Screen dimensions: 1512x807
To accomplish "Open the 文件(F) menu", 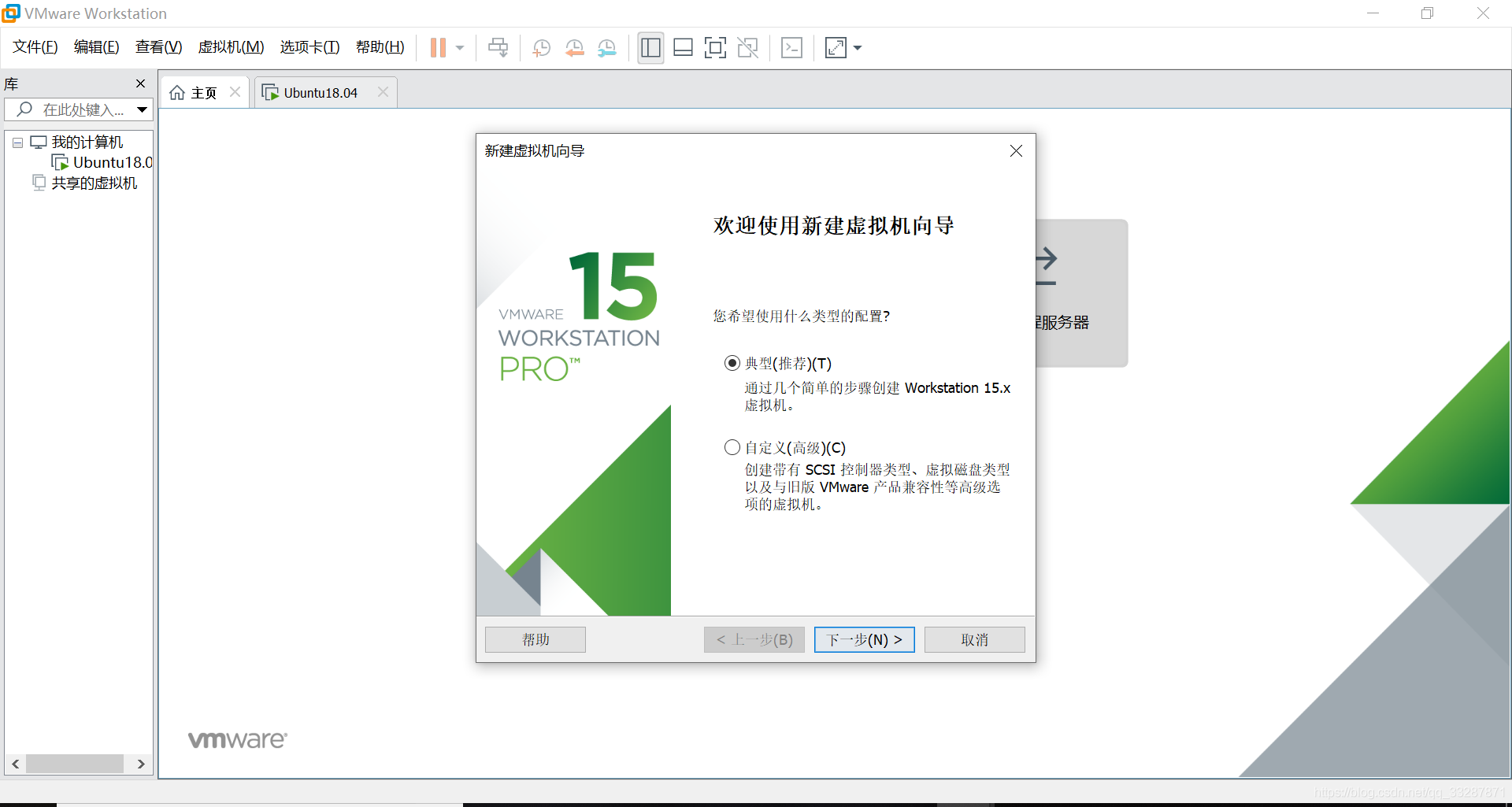I will [35, 47].
